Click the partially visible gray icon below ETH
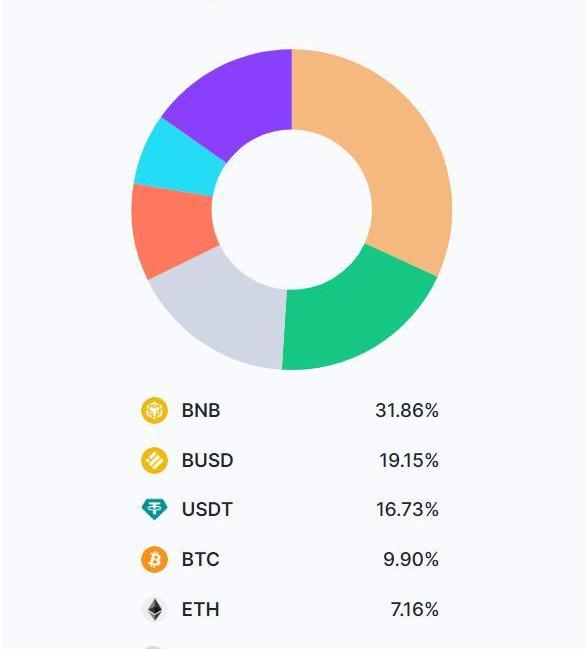Viewport: 585px width, 649px height. pyautogui.click(x=154, y=647)
